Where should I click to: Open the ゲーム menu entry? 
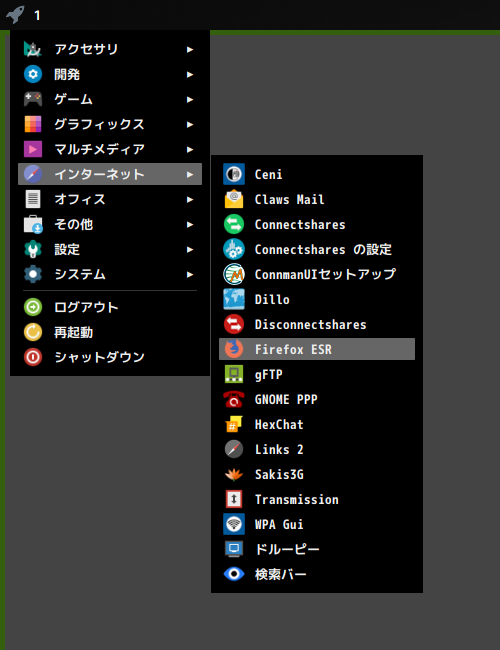pyautogui.click(x=110, y=99)
